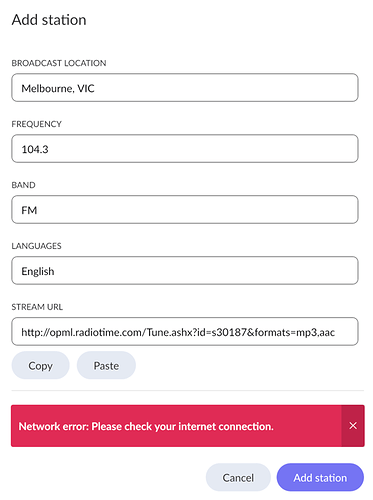373x500 pixels.
Task: Click the Broadcast Location input field
Action: point(185,88)
